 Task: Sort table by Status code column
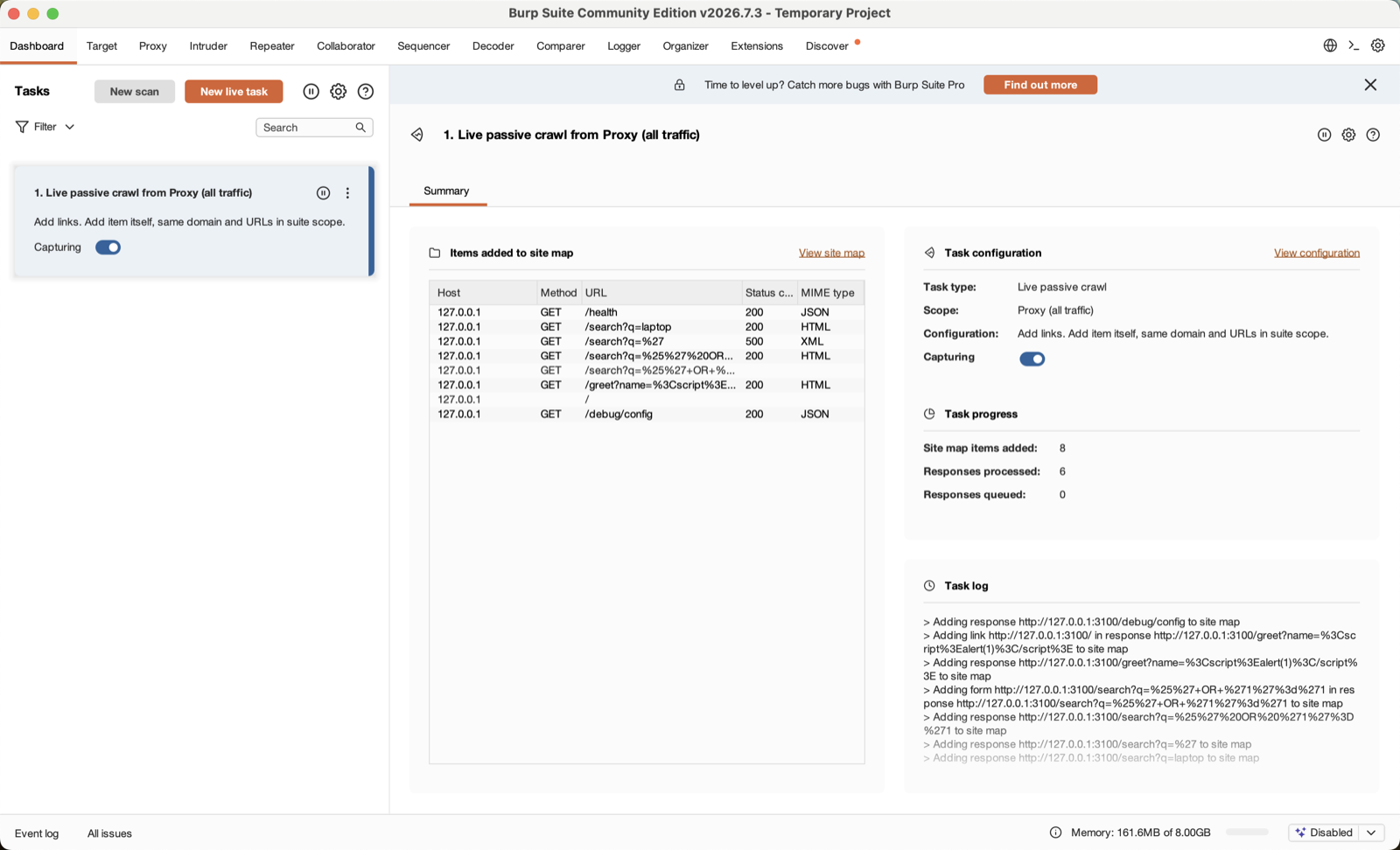[x=769, y=293]
